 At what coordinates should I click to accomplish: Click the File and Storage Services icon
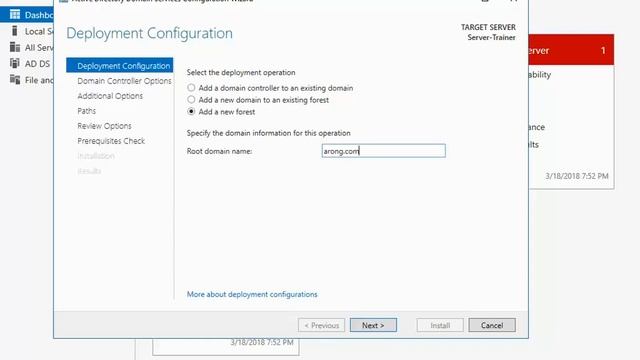tap(15, 80)
